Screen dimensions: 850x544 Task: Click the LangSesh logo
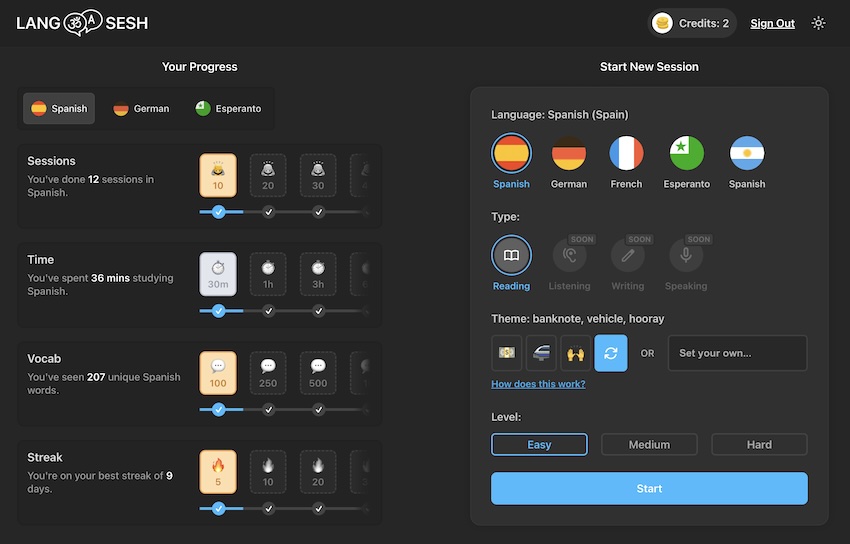pos(82,23)
